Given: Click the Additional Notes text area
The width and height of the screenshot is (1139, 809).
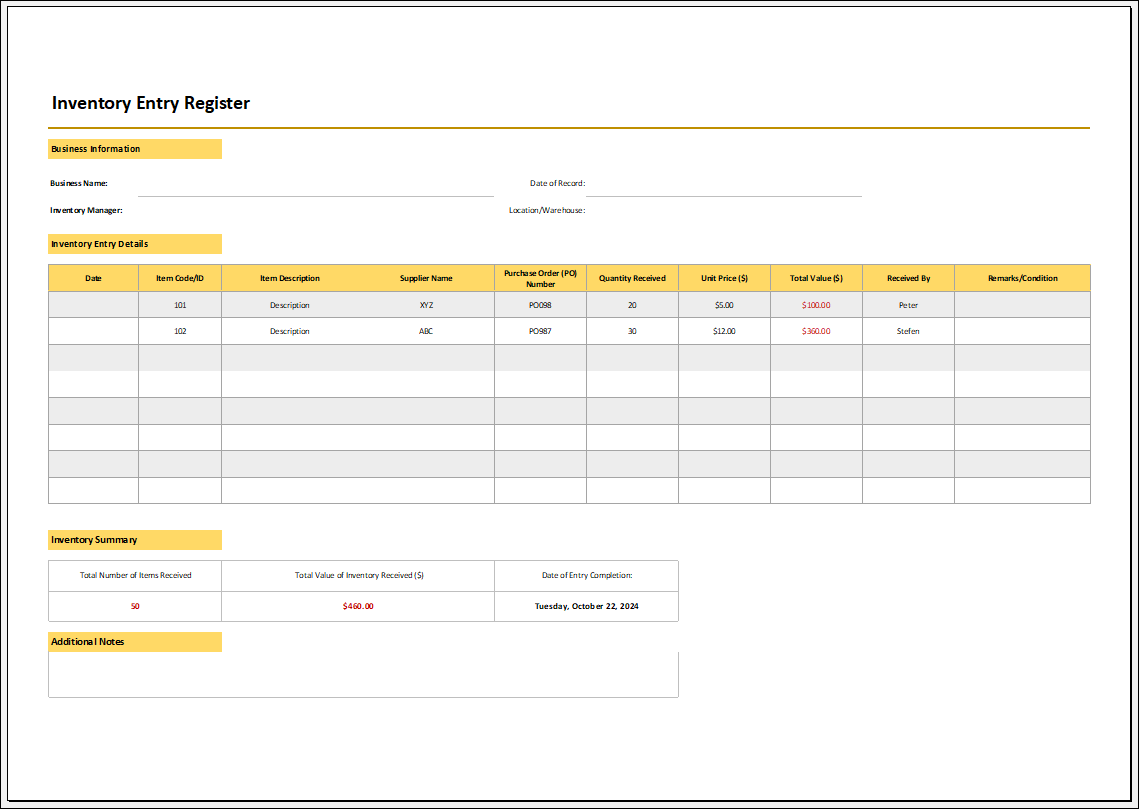Looking at the screenshot, I should [x=363, y=673].
